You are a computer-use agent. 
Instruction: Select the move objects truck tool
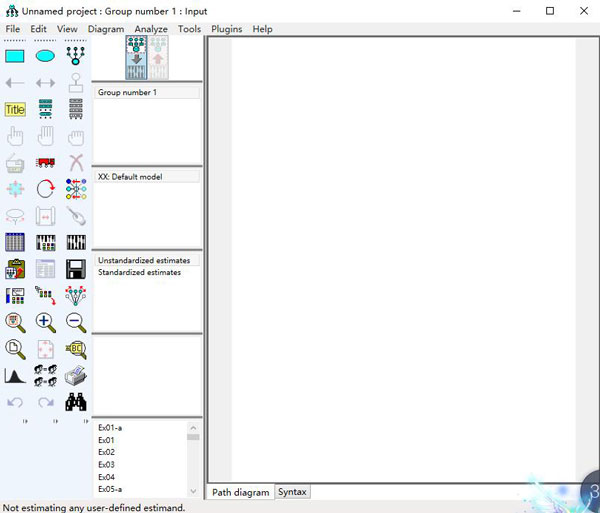coord(45,163)
